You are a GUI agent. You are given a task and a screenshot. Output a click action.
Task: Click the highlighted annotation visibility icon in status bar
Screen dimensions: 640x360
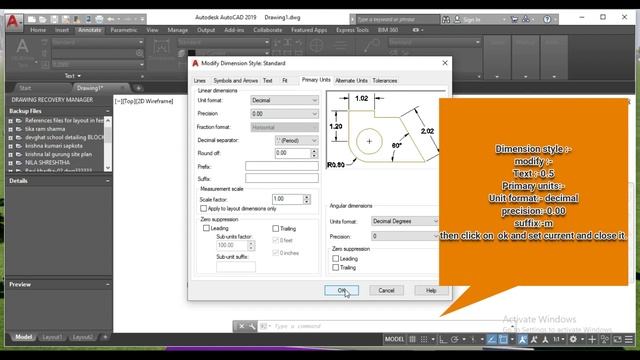click(522, 339)
